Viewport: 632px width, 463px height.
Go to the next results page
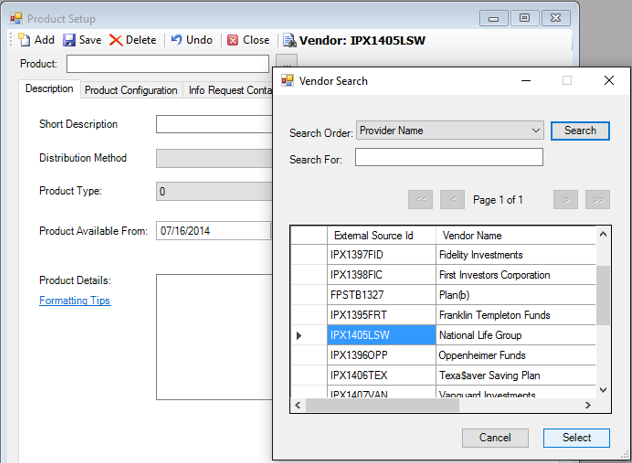tap(566, 200)
